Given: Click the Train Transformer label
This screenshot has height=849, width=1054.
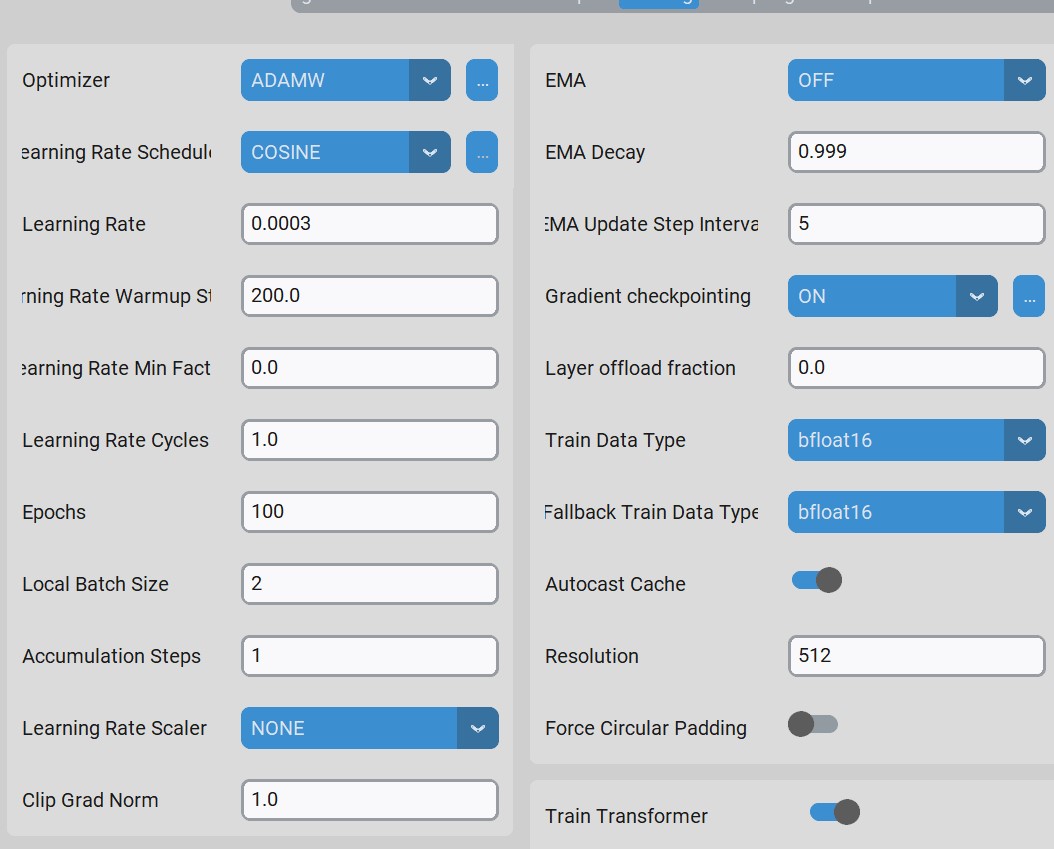Looking at the screenshot, I should (626, 816).
